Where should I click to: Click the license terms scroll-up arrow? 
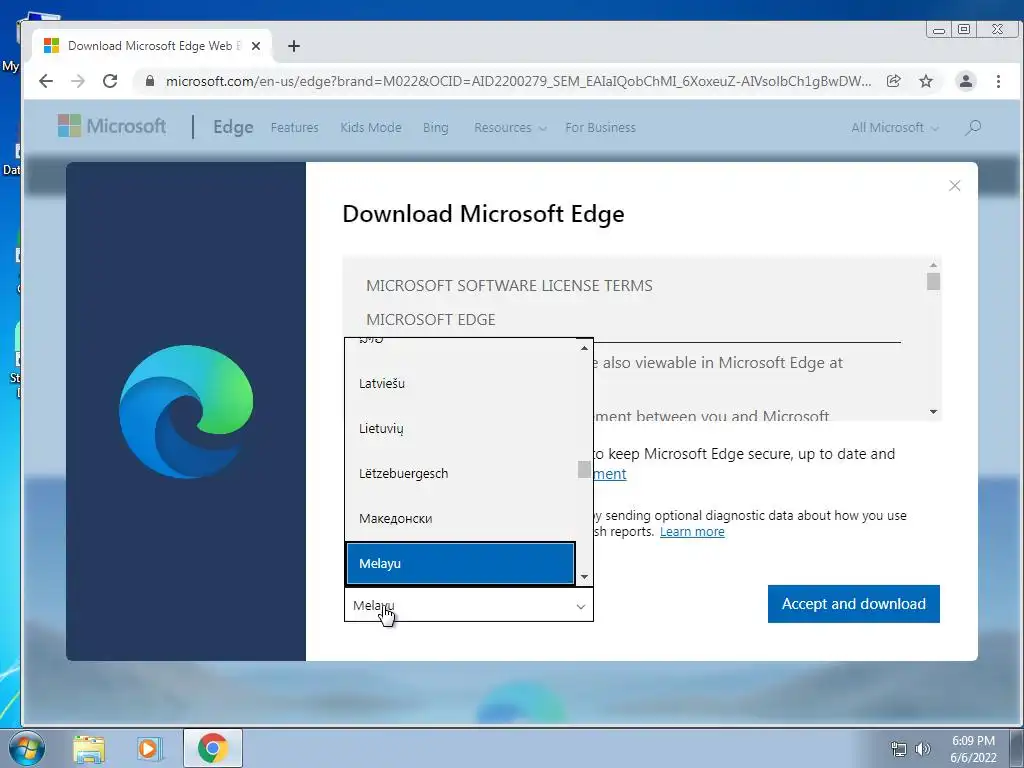click(x=933, y=264)
